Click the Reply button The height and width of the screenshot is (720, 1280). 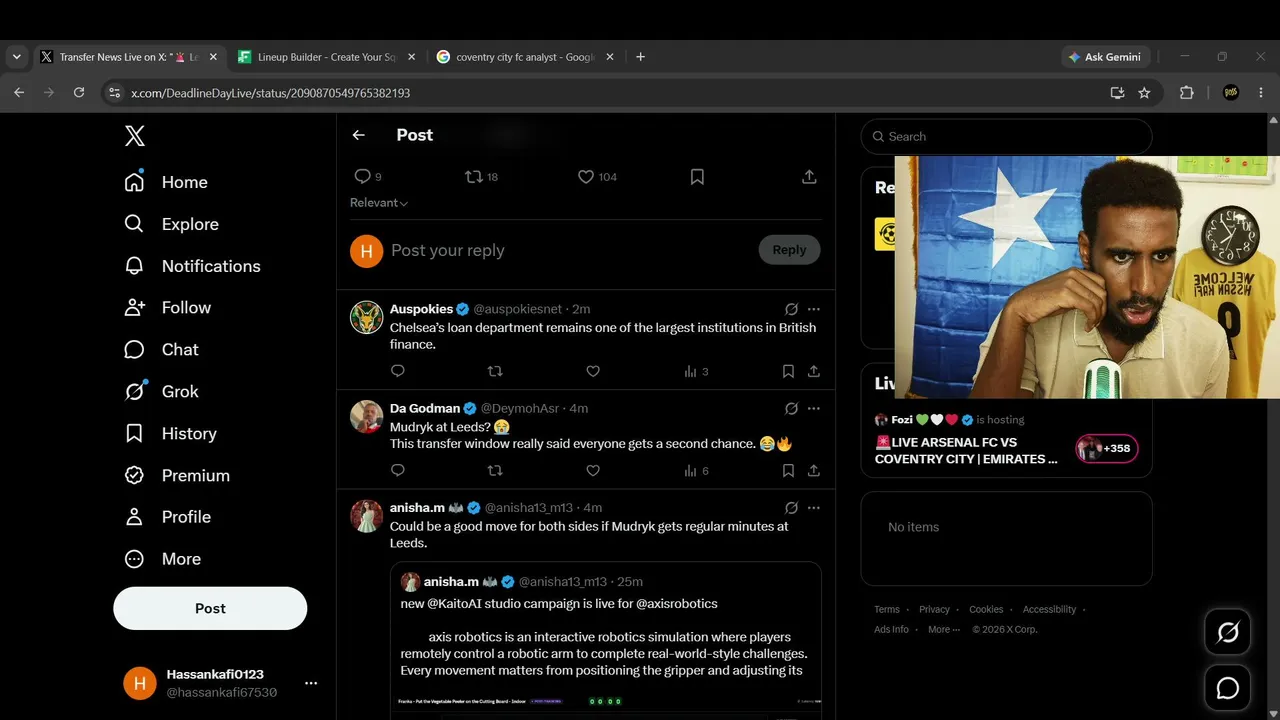click(789, 250)
